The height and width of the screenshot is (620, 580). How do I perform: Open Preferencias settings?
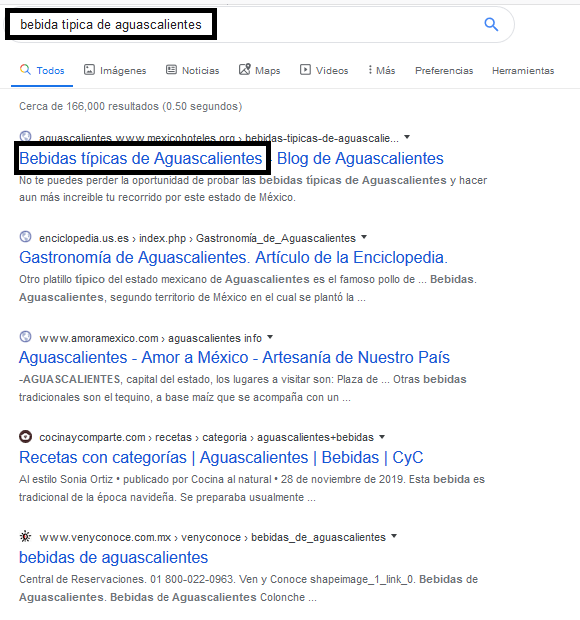coord(444,70)
